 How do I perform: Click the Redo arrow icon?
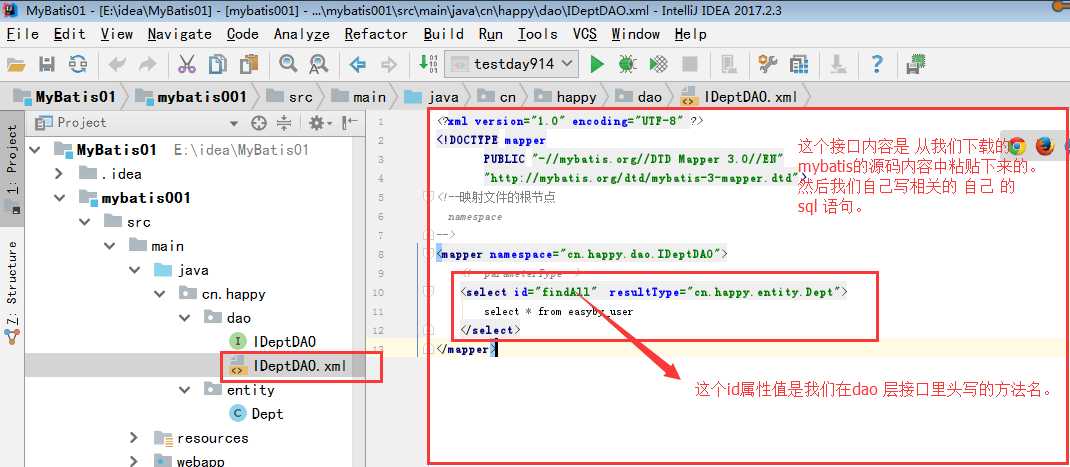(147, 64)
